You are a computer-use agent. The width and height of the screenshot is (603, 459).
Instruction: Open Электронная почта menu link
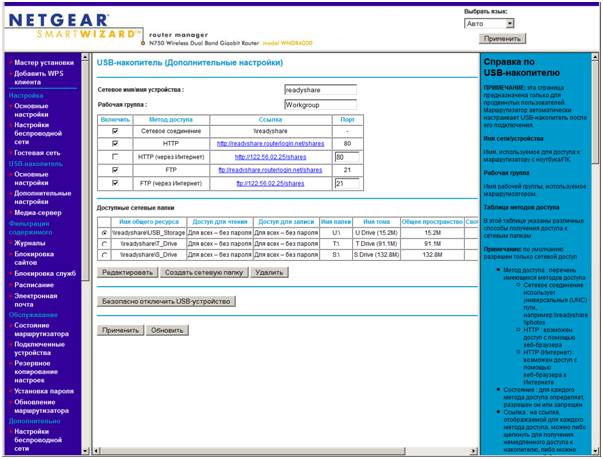(x=36, y=300)
